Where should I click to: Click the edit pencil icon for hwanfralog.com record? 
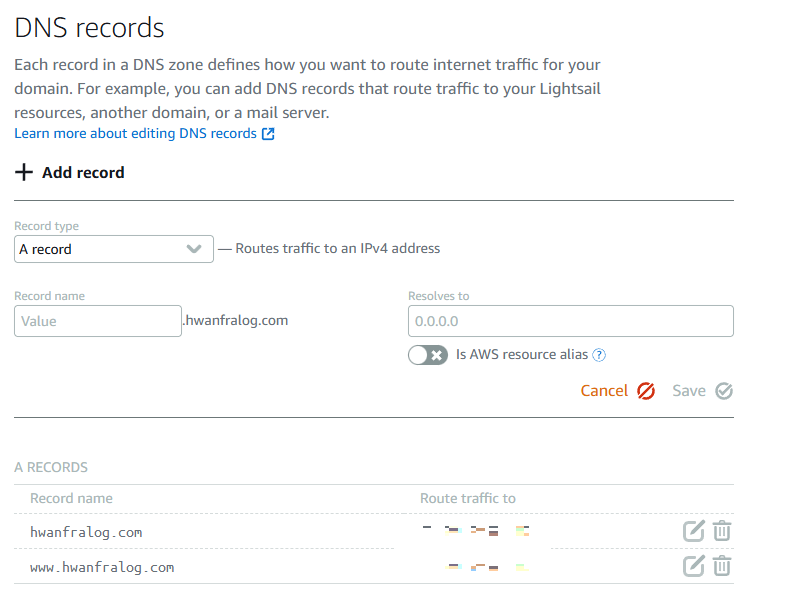694,531
